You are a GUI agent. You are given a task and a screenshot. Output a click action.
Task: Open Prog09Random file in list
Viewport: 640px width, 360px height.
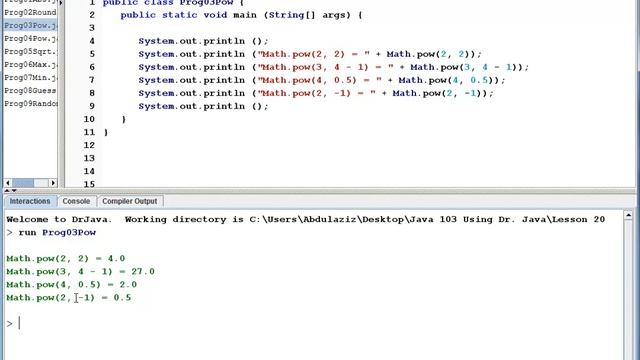30,104
